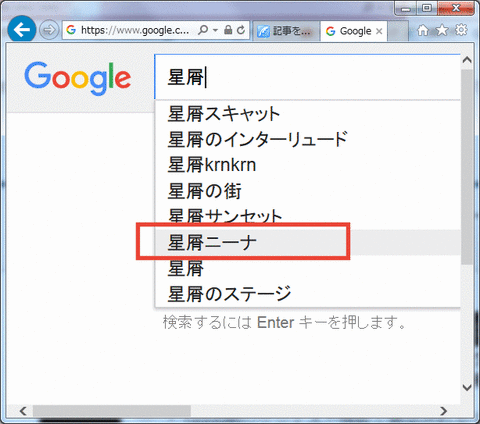Click the vertical scrollbar down arrow

[x=467, y=388]
